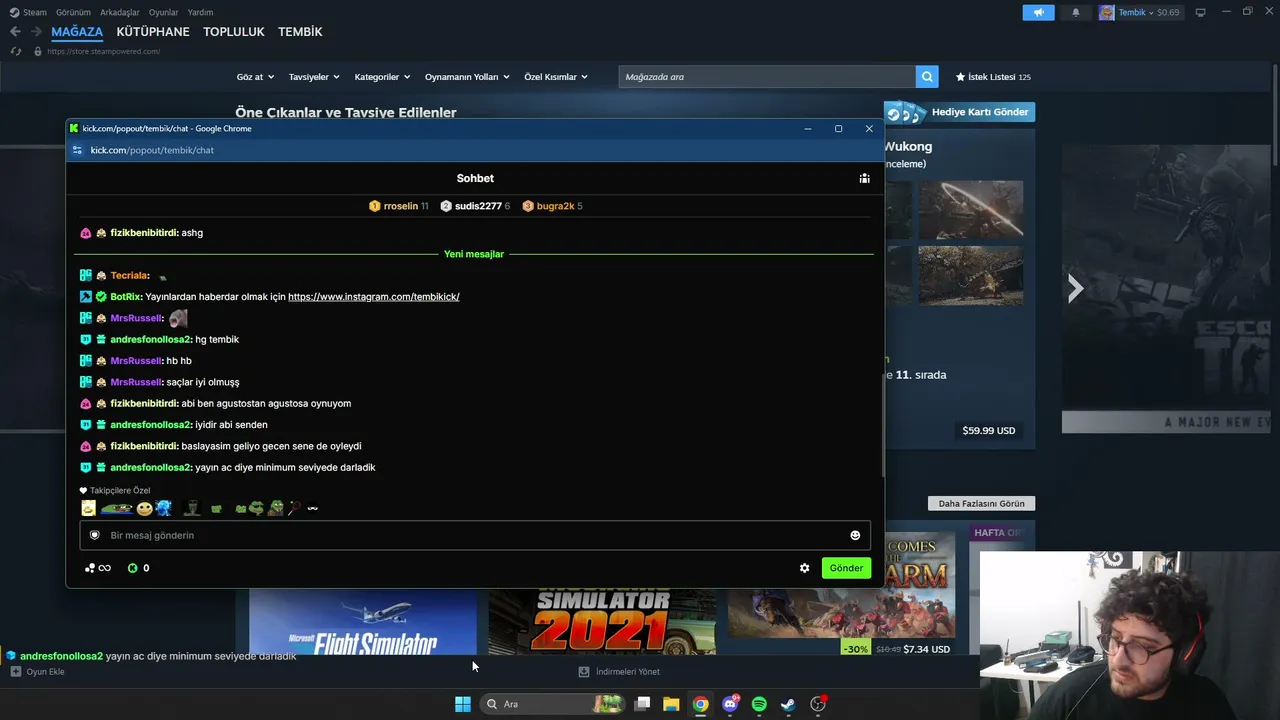Open the Görünüm menu
Screen dimensions: 1280x720
point(73,12)
